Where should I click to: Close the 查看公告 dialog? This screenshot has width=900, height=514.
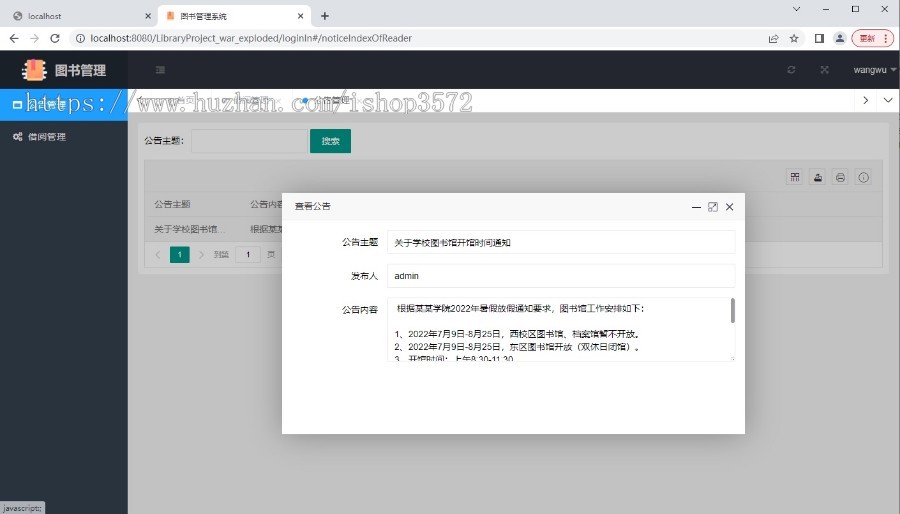(730, 207)
